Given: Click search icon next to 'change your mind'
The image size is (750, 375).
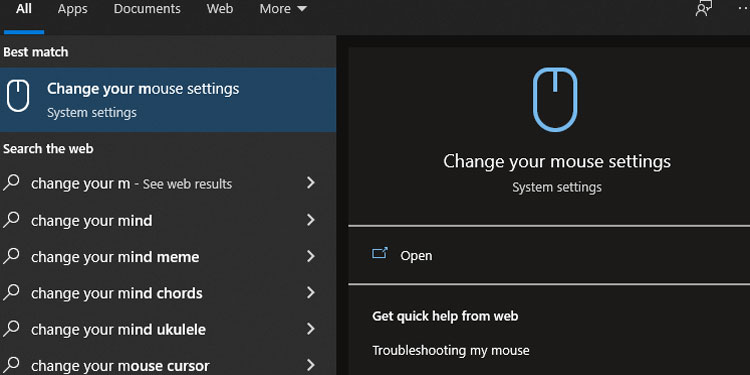Looking at the screenshot, I should [x=11, y=220].
